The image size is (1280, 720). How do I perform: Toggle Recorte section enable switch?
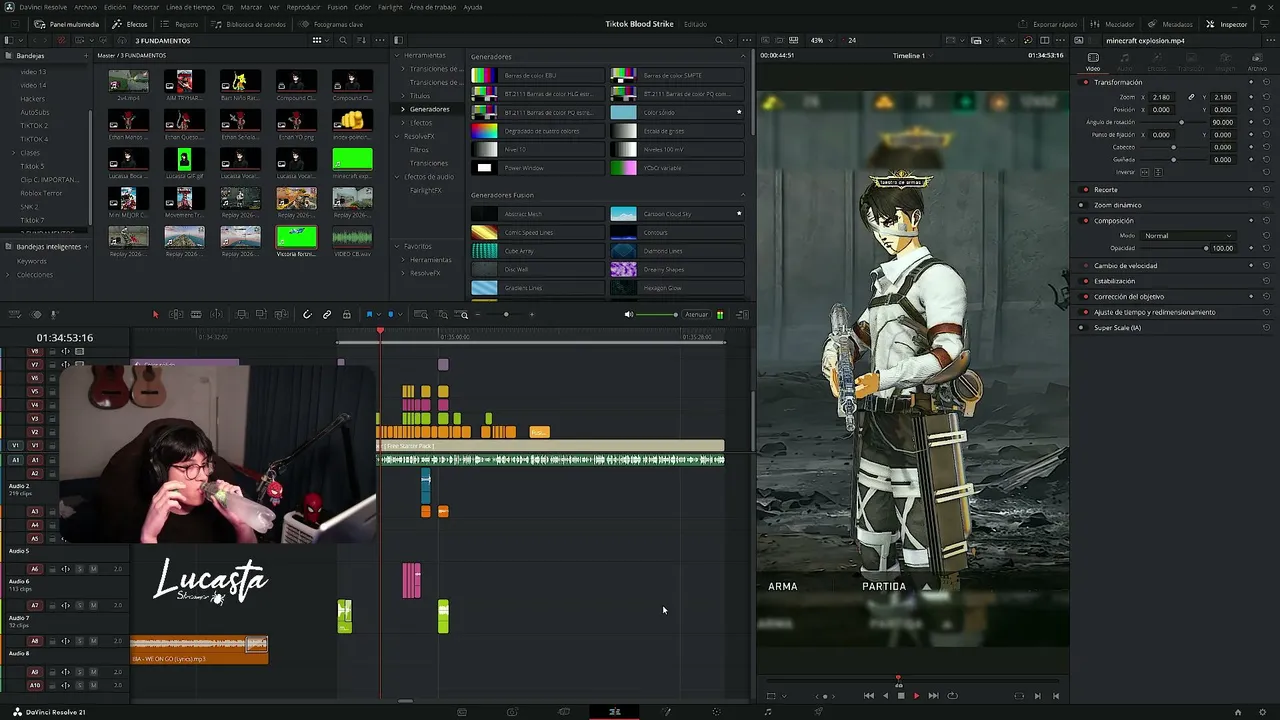click(1085, 190)
